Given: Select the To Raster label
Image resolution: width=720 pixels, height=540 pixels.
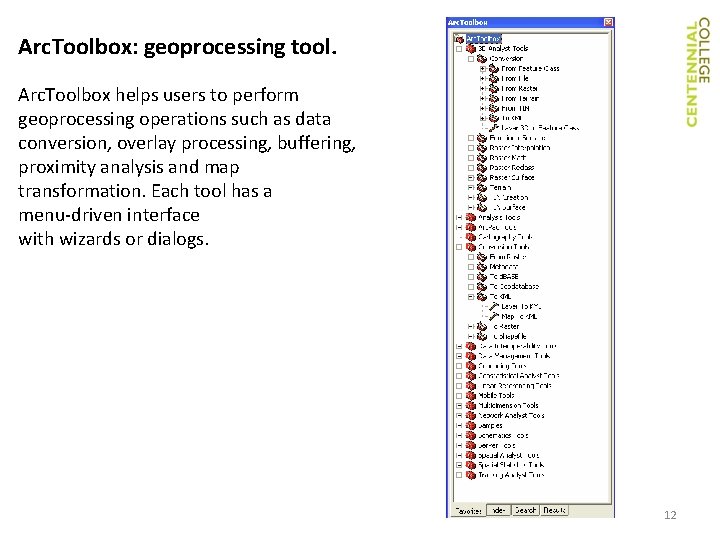Looking at the screenshot, I should point(506,326).
